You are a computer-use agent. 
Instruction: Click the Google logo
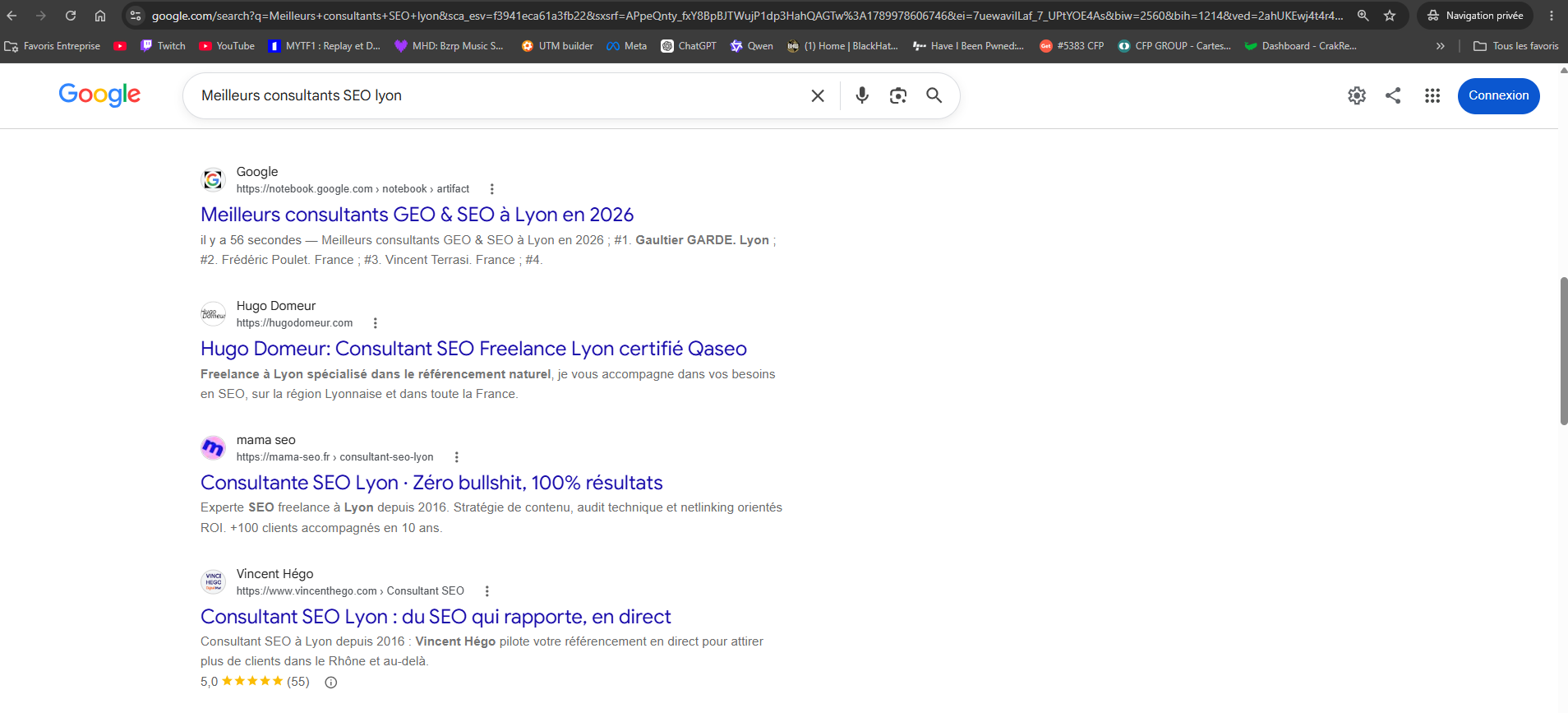(99, 95)
